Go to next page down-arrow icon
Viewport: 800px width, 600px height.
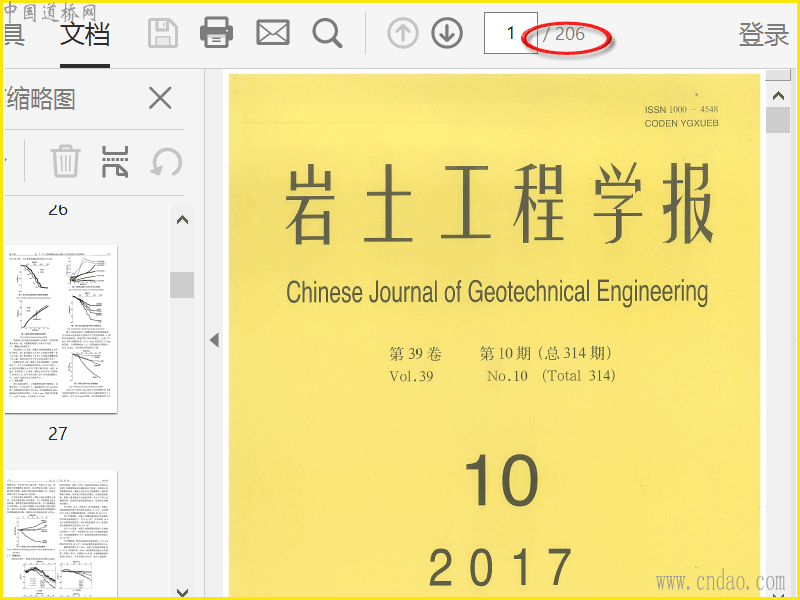(447, 34)
